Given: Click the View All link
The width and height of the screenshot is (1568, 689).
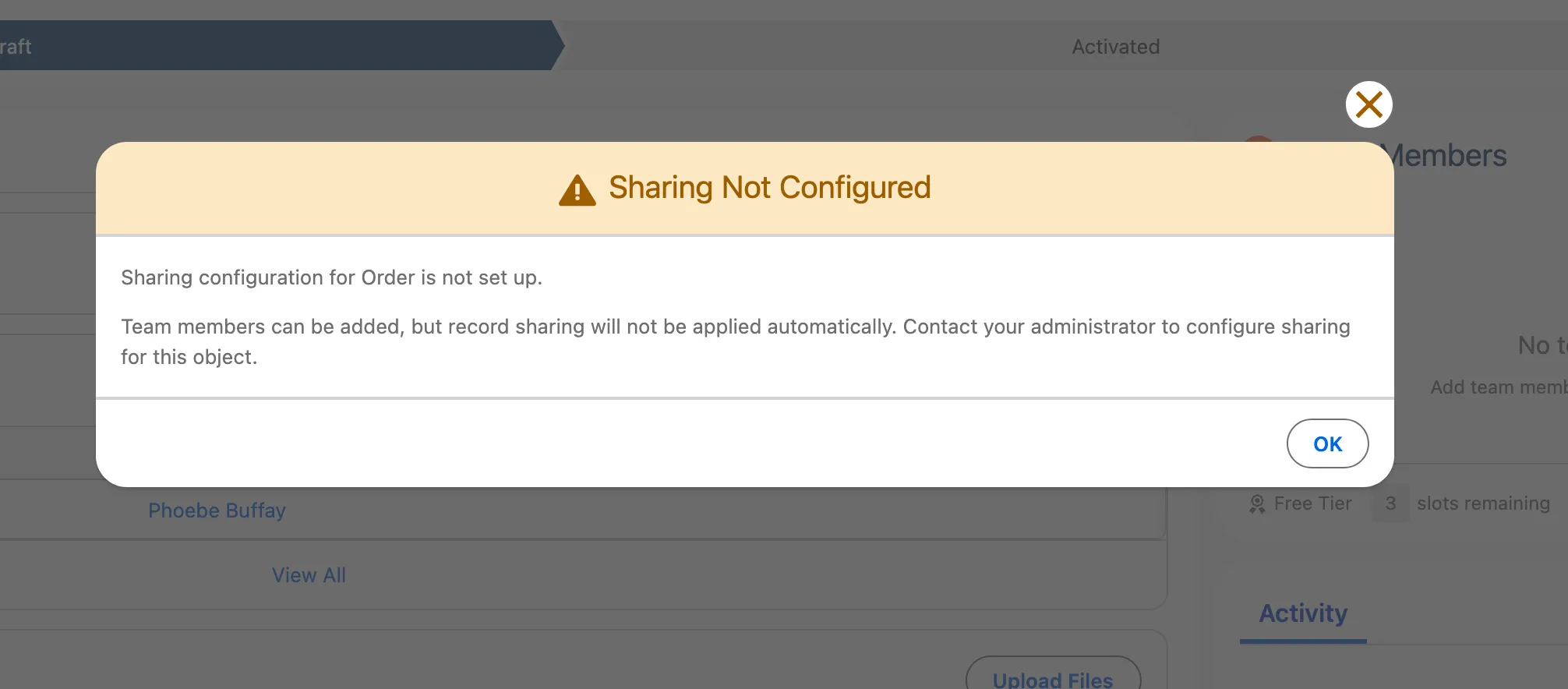Looking at the screenshot, I should 309,574.
